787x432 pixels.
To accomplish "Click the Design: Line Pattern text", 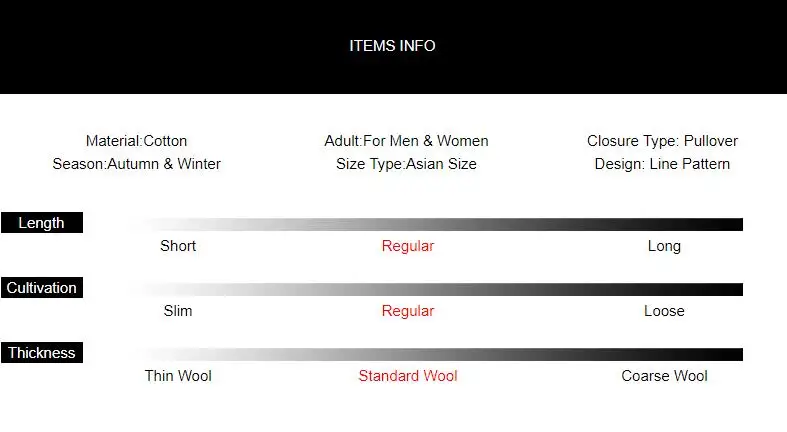I will [662, 164].
